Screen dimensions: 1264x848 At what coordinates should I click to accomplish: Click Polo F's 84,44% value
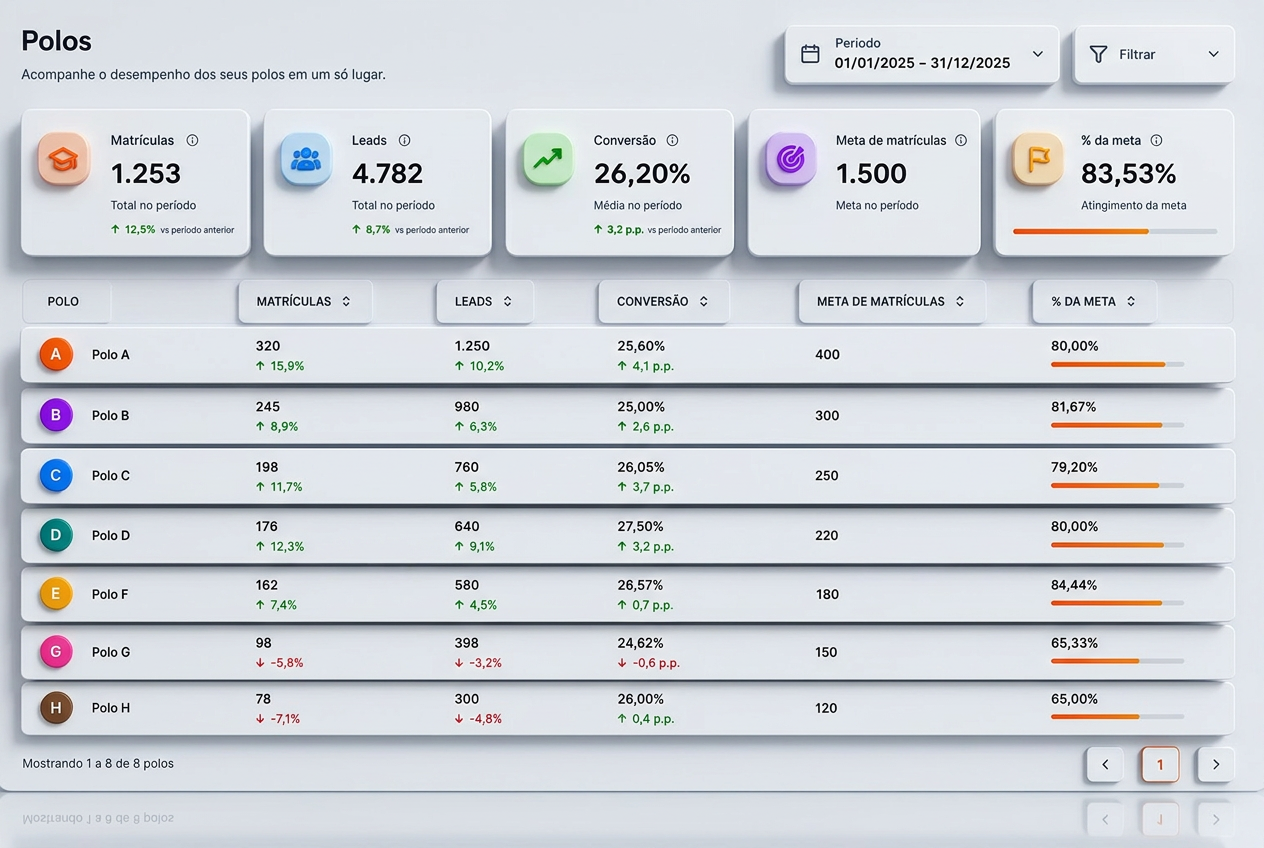(1074, 585)
